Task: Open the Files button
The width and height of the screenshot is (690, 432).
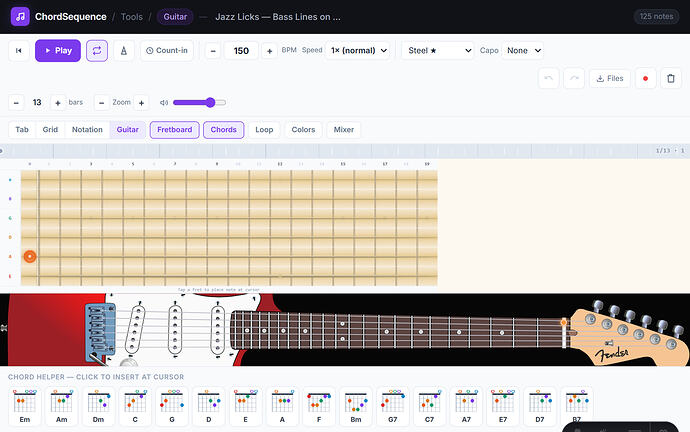Action: (x=609, y=78)
